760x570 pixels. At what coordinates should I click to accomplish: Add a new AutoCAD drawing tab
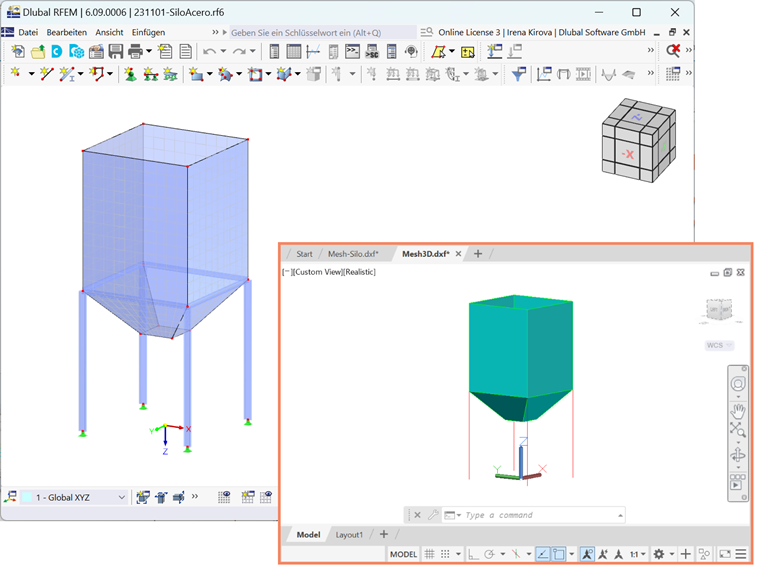coord(478,253)
